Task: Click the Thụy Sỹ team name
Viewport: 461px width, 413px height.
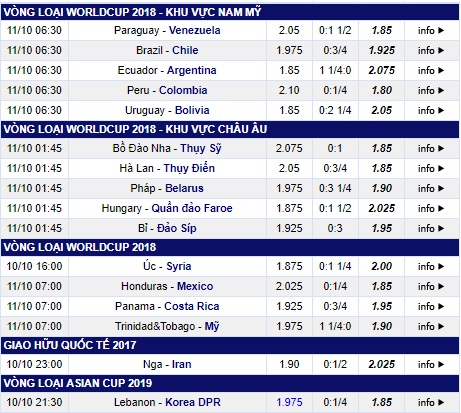Action: click(x=201, y=148)
